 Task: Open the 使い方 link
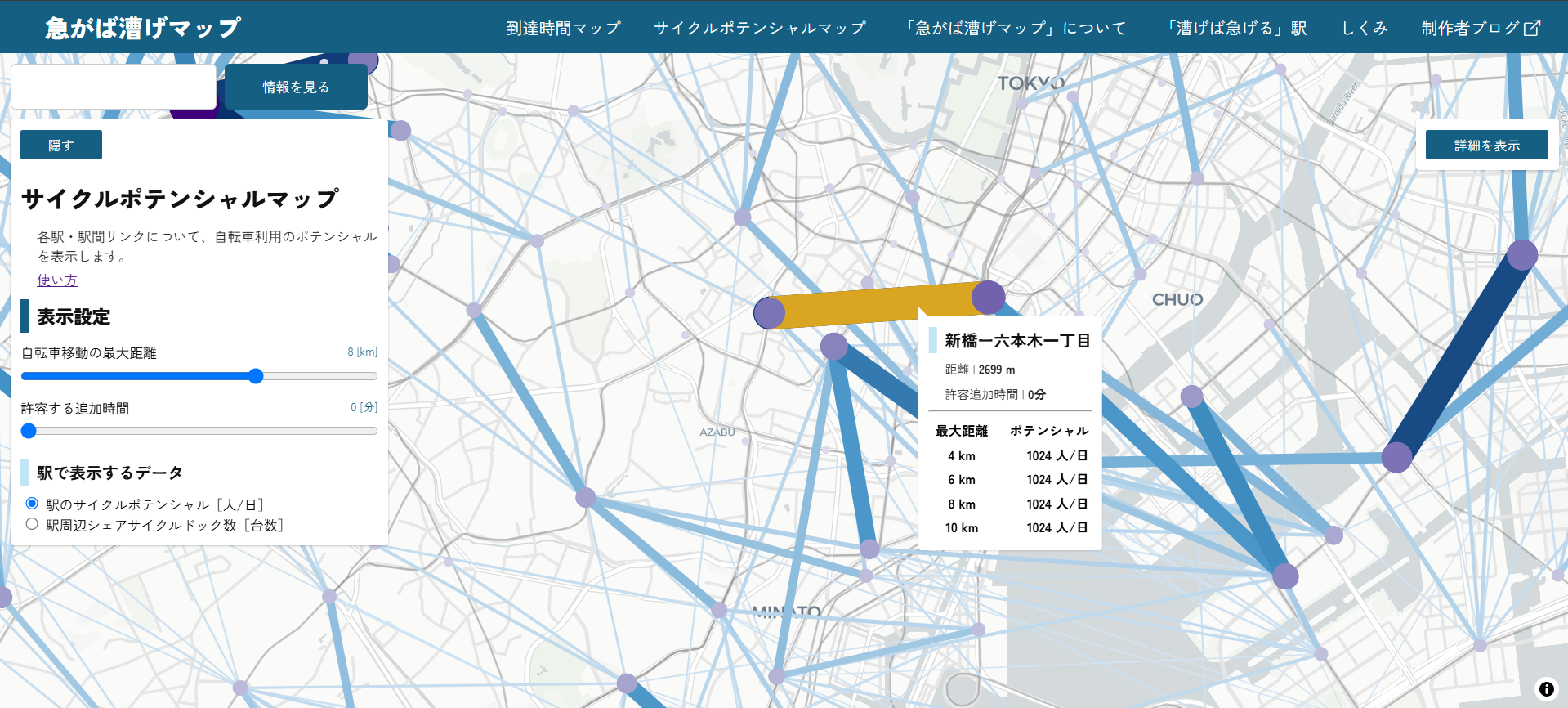point(57,280)
